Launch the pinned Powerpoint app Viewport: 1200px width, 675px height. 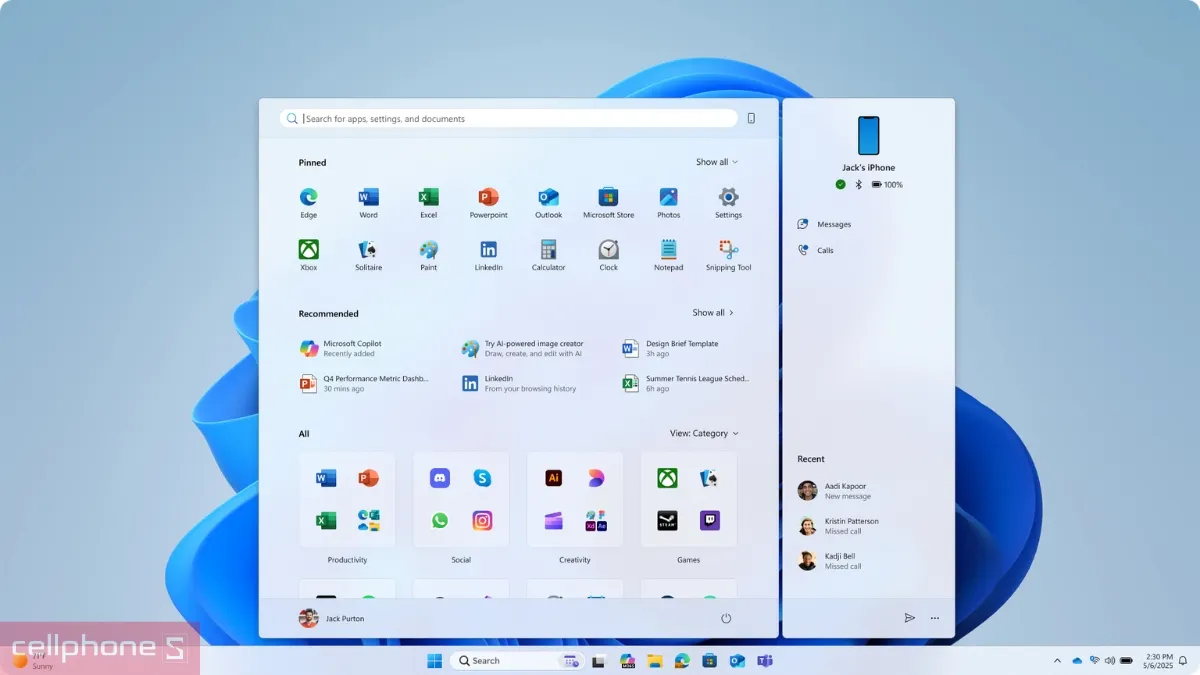click(x=488, y=202)
